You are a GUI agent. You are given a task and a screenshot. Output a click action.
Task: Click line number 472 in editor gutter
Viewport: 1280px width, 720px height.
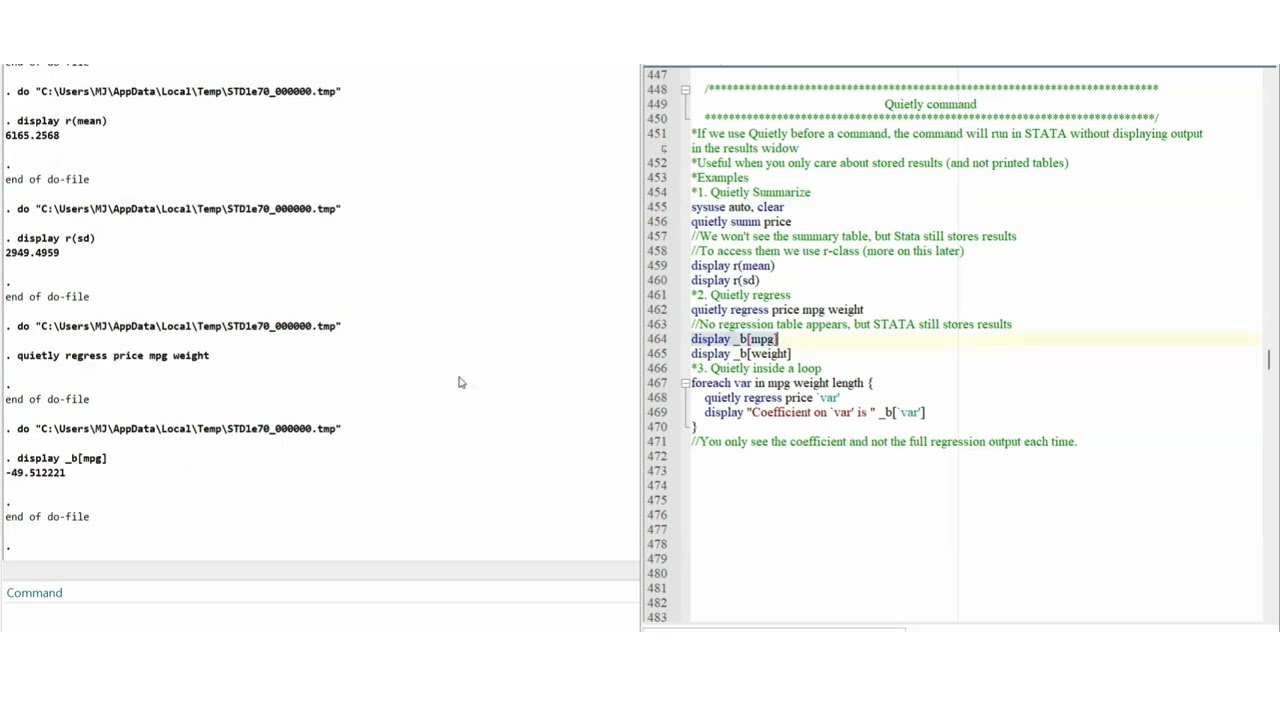[656, 456]
